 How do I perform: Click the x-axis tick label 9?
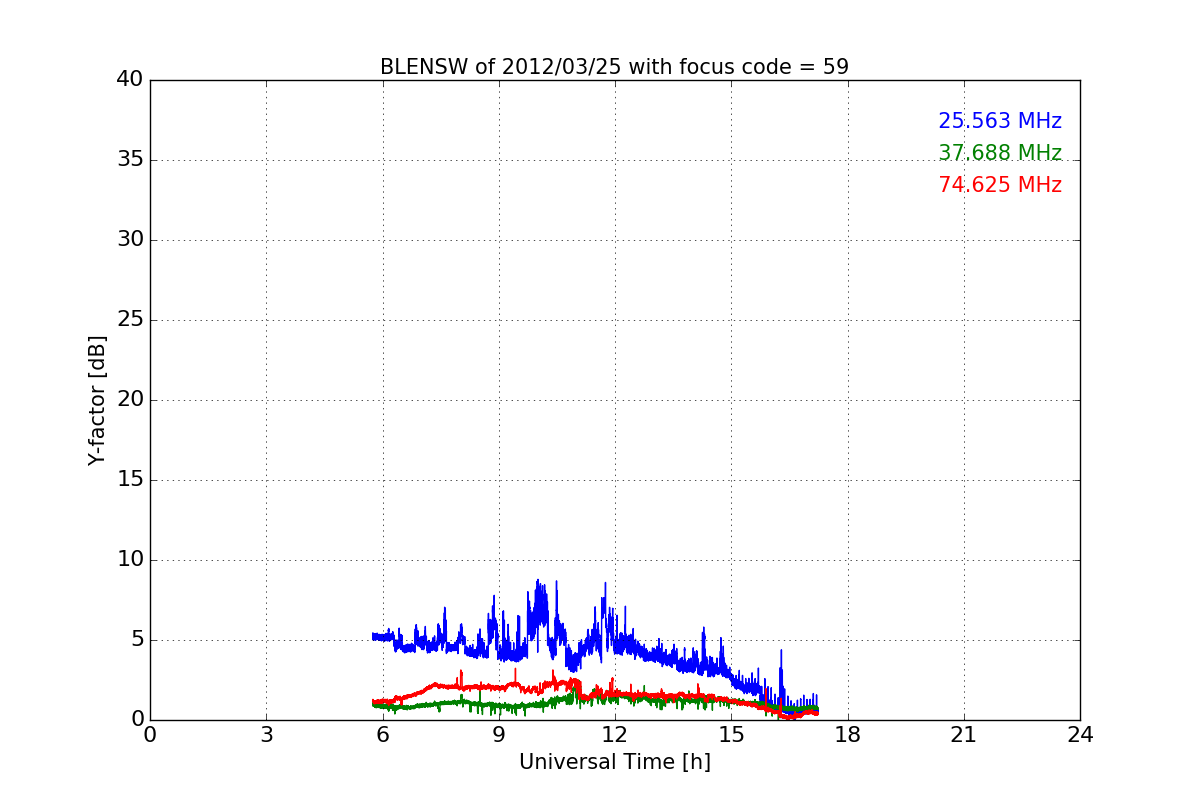[499, 735]
